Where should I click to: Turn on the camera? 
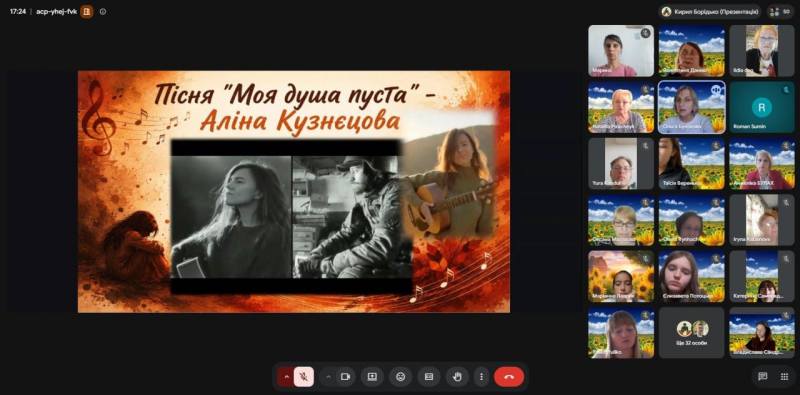345,377
